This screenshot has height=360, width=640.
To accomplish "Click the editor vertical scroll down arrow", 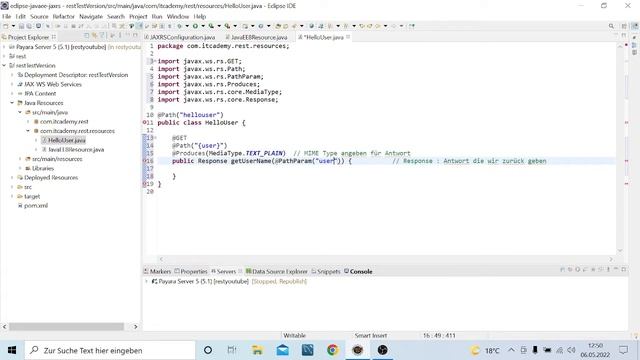I will (620, 250).
